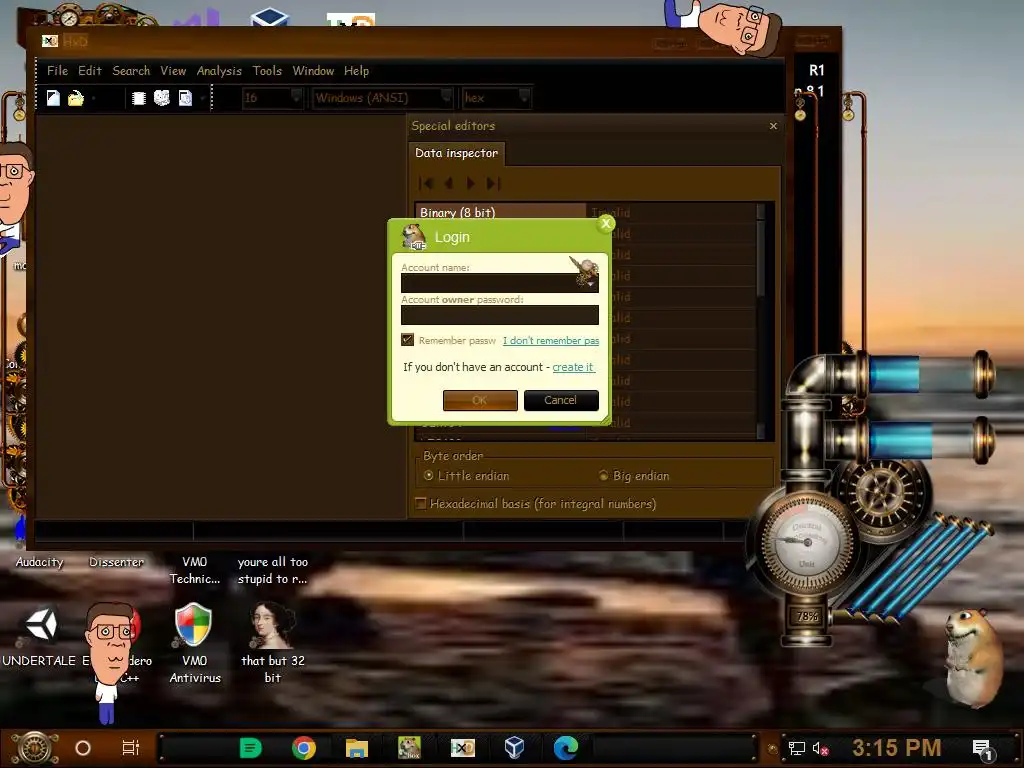Click the Audacity desktop label
1024x768 pixels.
[39, 562]
